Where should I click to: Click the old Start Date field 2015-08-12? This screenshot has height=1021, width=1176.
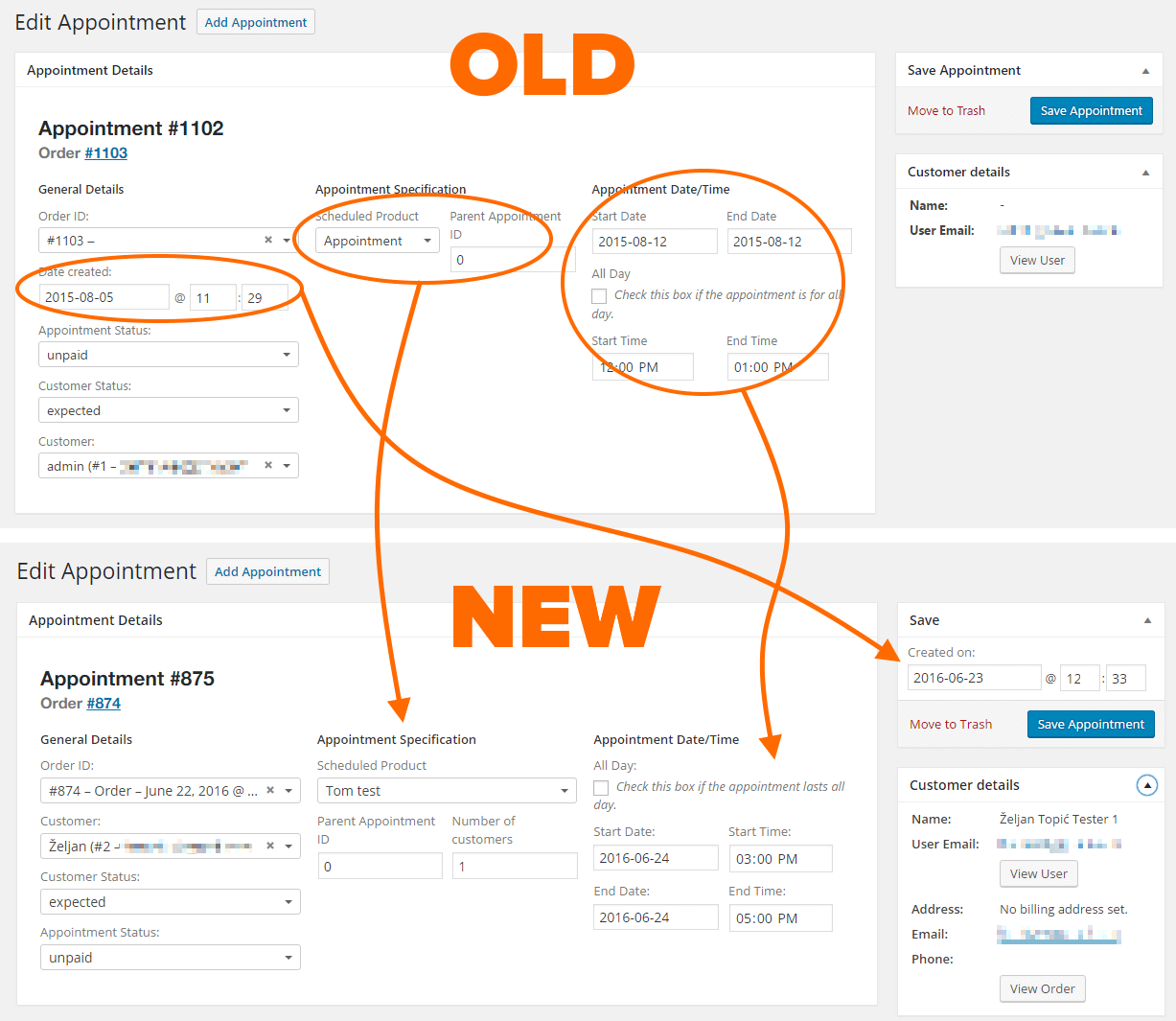[x=655, y=242]
